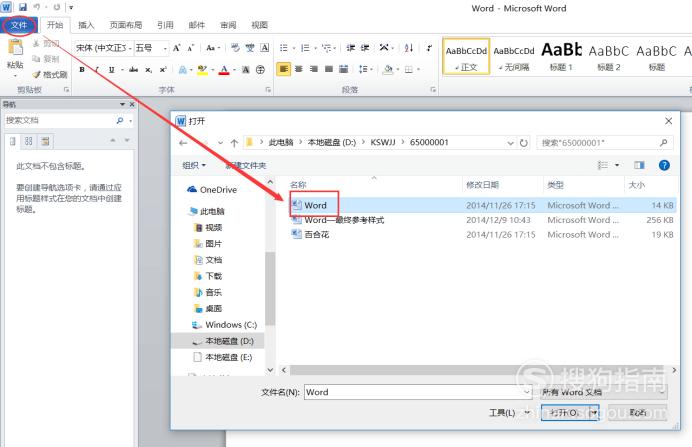This screenshot has height=447, width=692.
Task: Select the file Word—最终参考样式
Action: click(338, 220)
